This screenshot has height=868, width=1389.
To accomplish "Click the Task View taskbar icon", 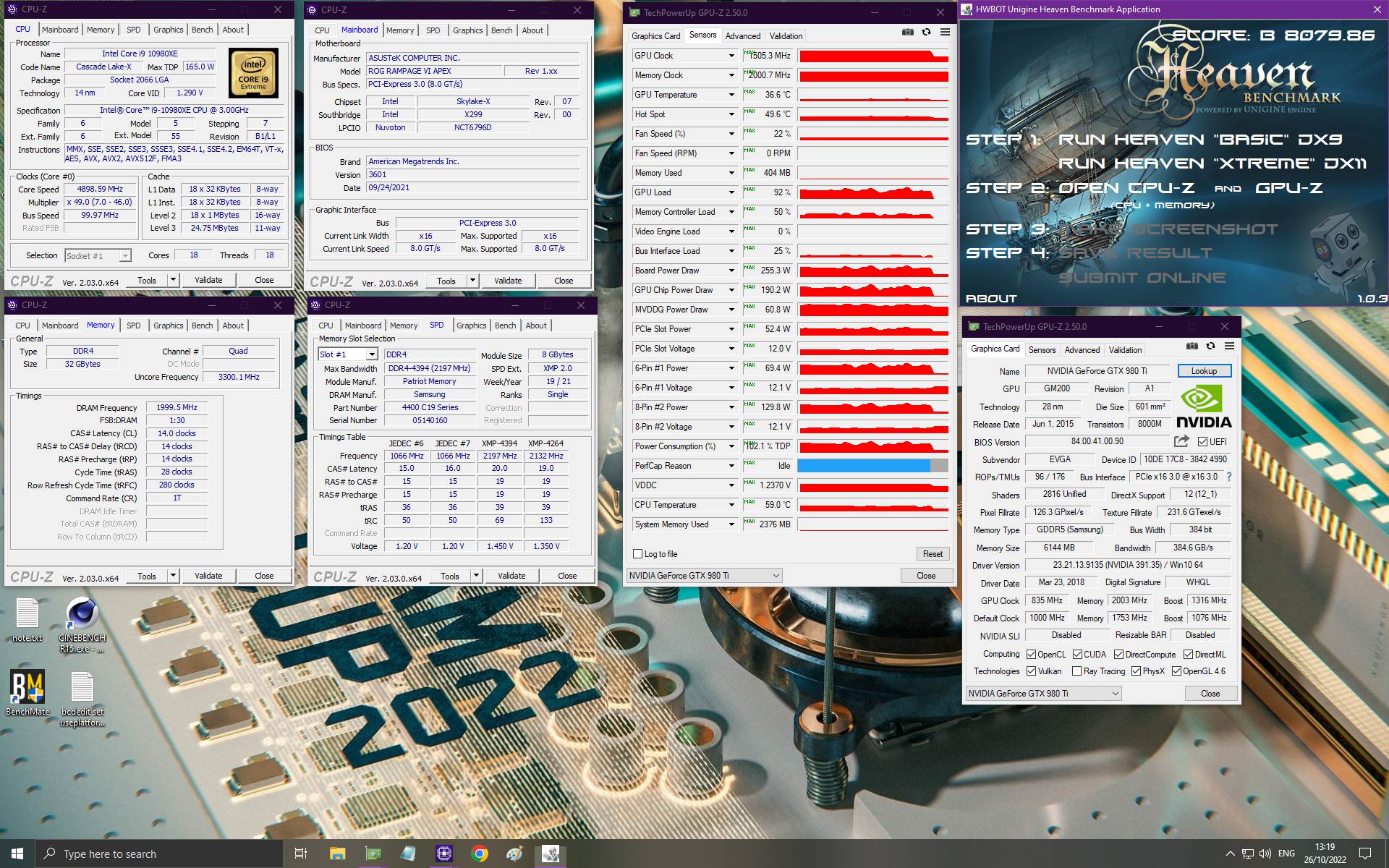I will tap(301, 854).
